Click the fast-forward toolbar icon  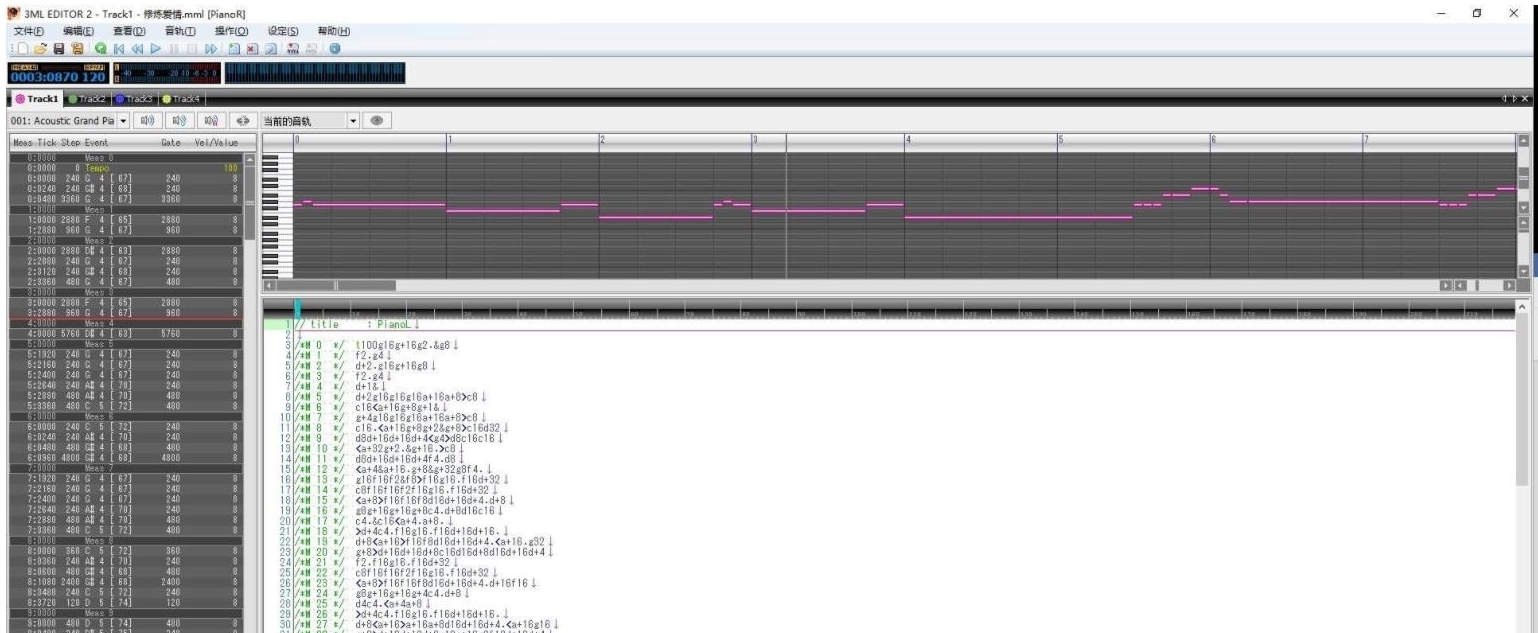[x=211, y=48]
